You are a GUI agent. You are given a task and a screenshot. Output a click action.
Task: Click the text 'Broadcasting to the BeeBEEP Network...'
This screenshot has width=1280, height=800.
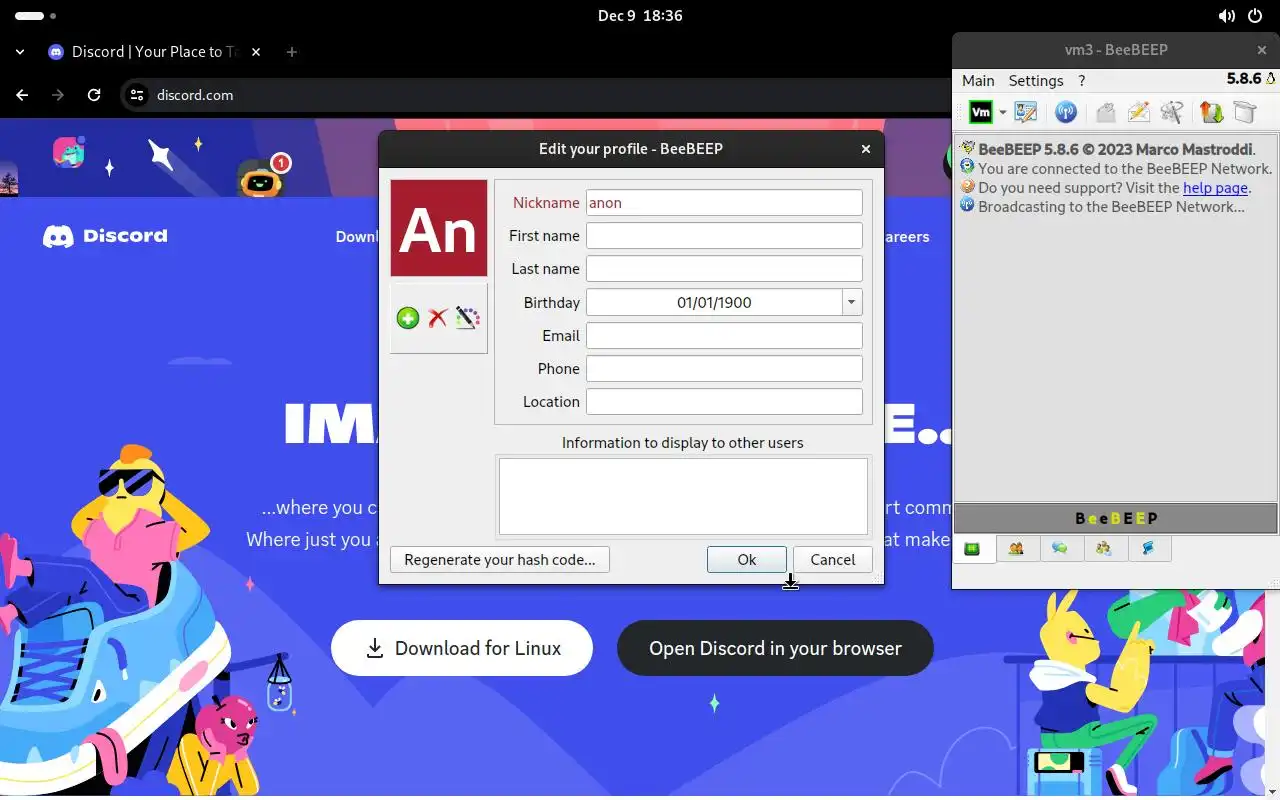pyautogui.click(x=1111, y=207)
